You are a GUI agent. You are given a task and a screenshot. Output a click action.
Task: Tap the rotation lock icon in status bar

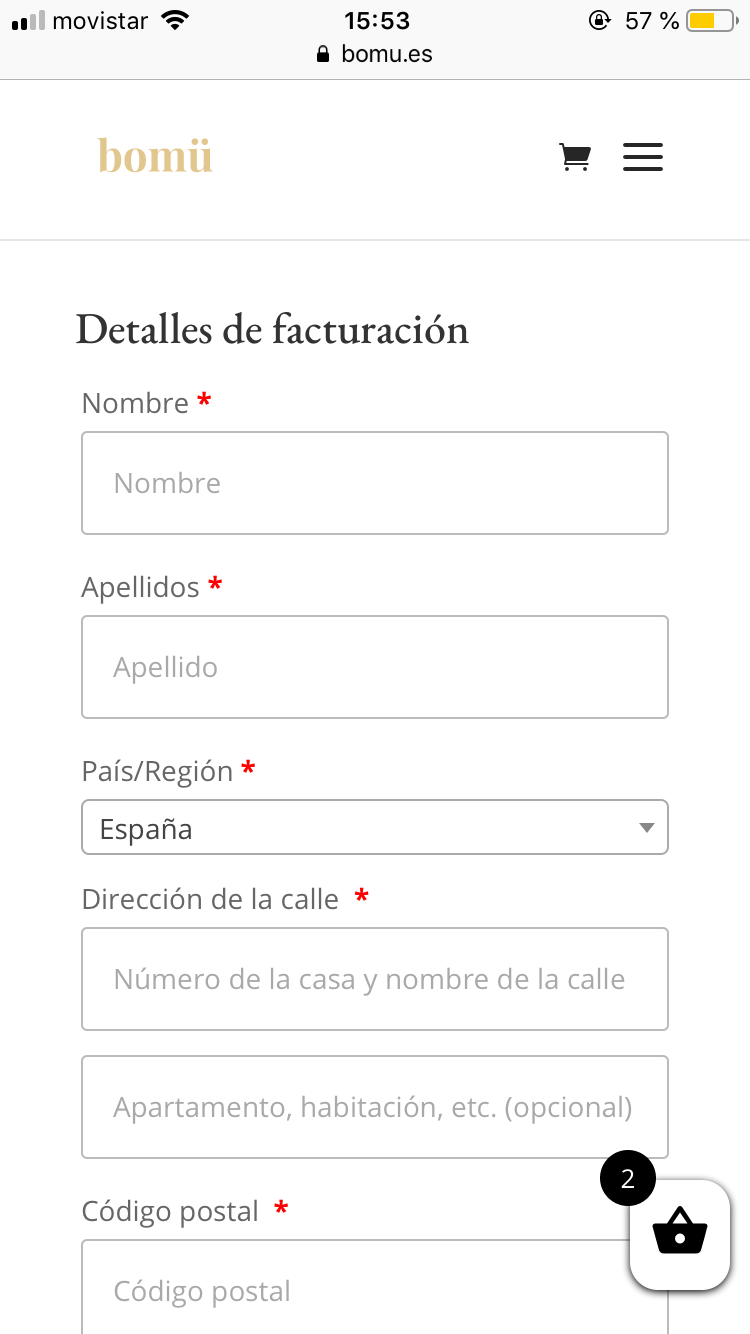click(x=599, y=20)
